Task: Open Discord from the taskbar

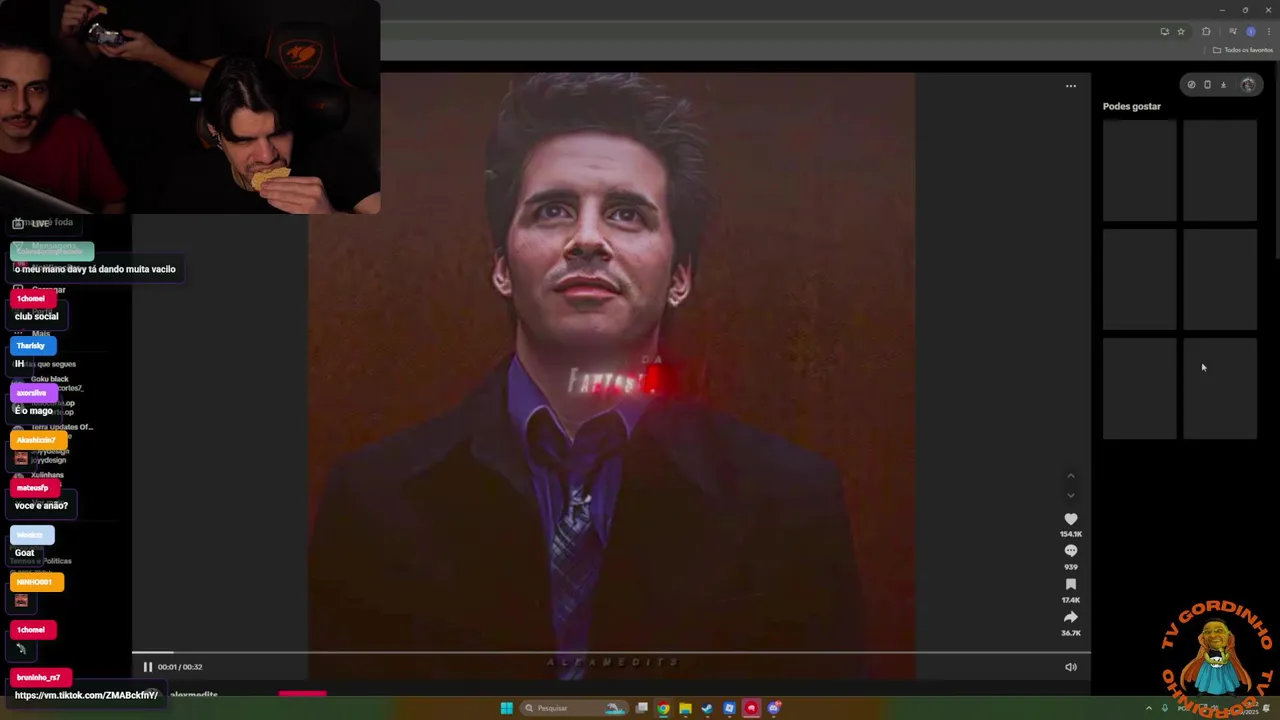Action: pyautogui.click(x=773, y=708)
